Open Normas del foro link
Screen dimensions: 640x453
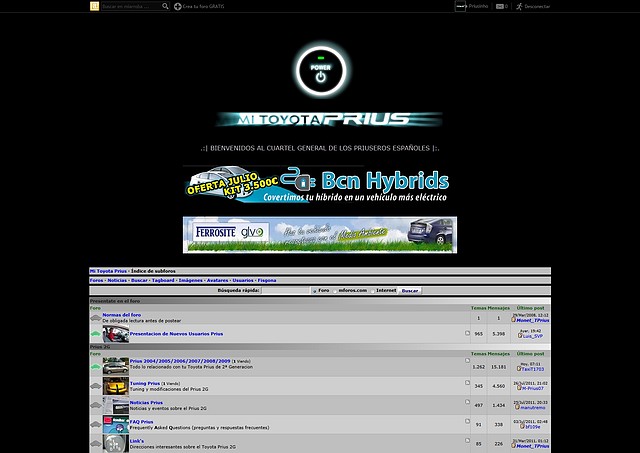tap(122, 315)
